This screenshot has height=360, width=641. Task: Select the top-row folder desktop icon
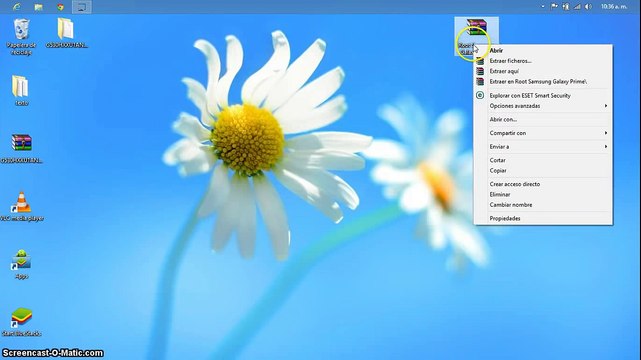pos(66,33)
